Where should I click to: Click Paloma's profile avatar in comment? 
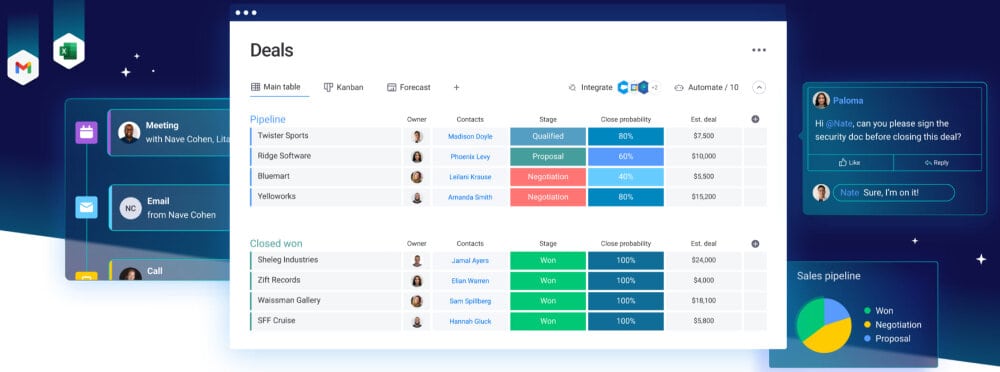(x=821, y=100)
